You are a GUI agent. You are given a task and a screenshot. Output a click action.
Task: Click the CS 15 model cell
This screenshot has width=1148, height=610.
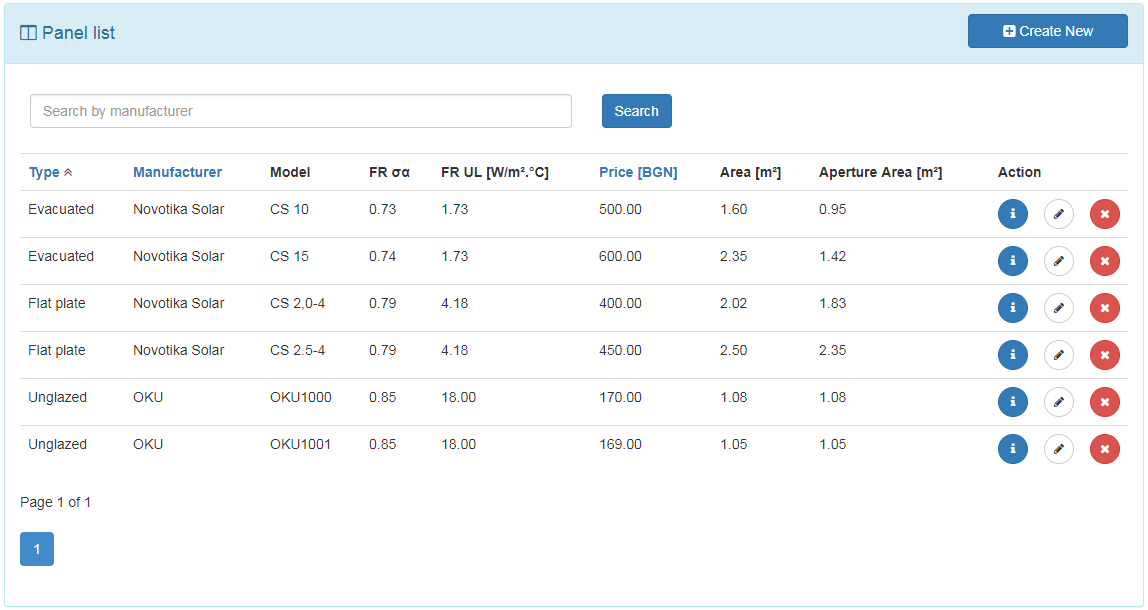(x=289, y=256)
